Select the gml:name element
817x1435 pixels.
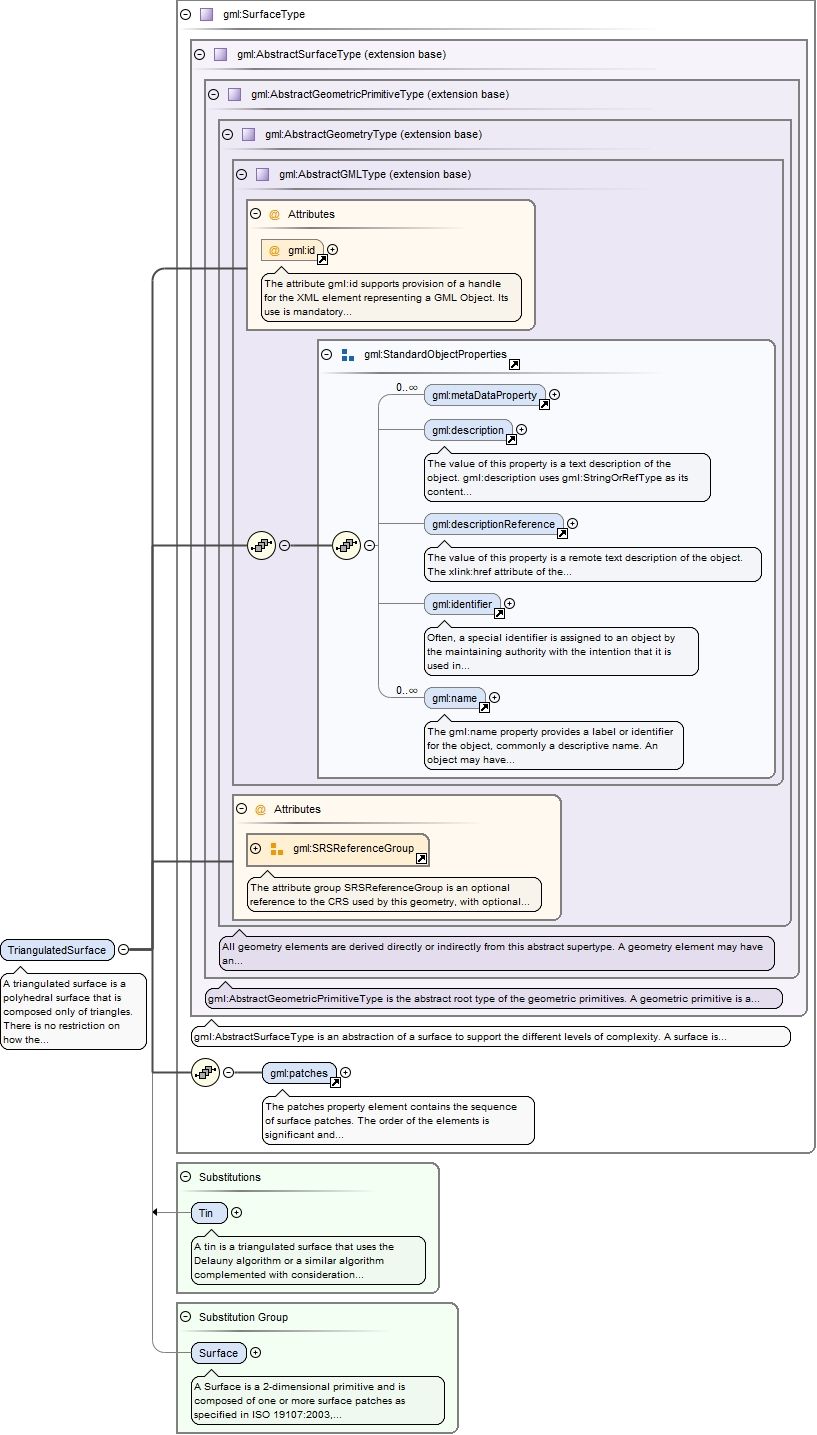[455, 697]
